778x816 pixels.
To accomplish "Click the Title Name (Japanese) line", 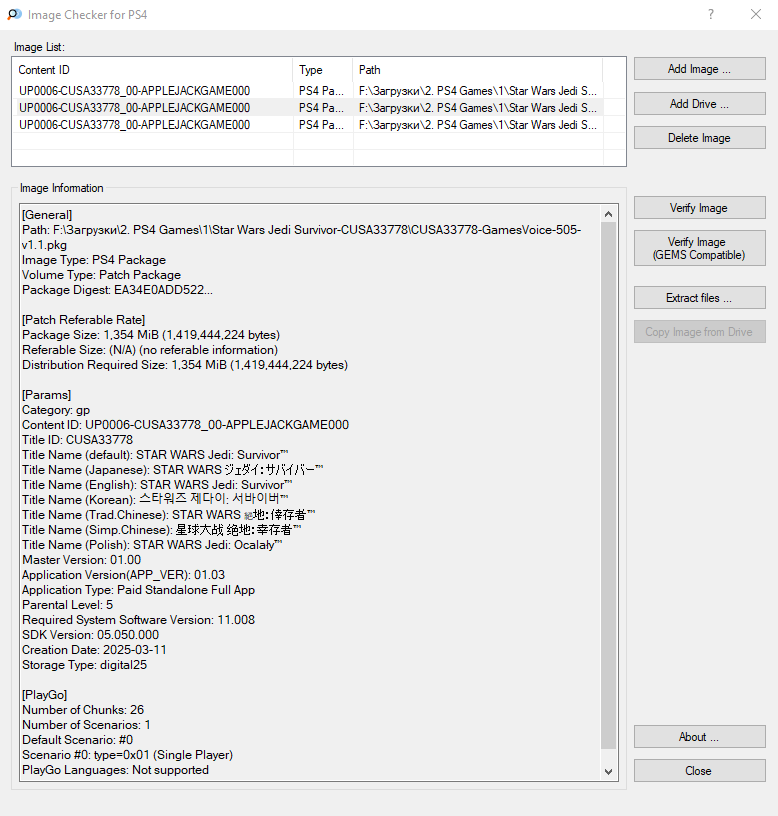I will click(x=173, y=470).
